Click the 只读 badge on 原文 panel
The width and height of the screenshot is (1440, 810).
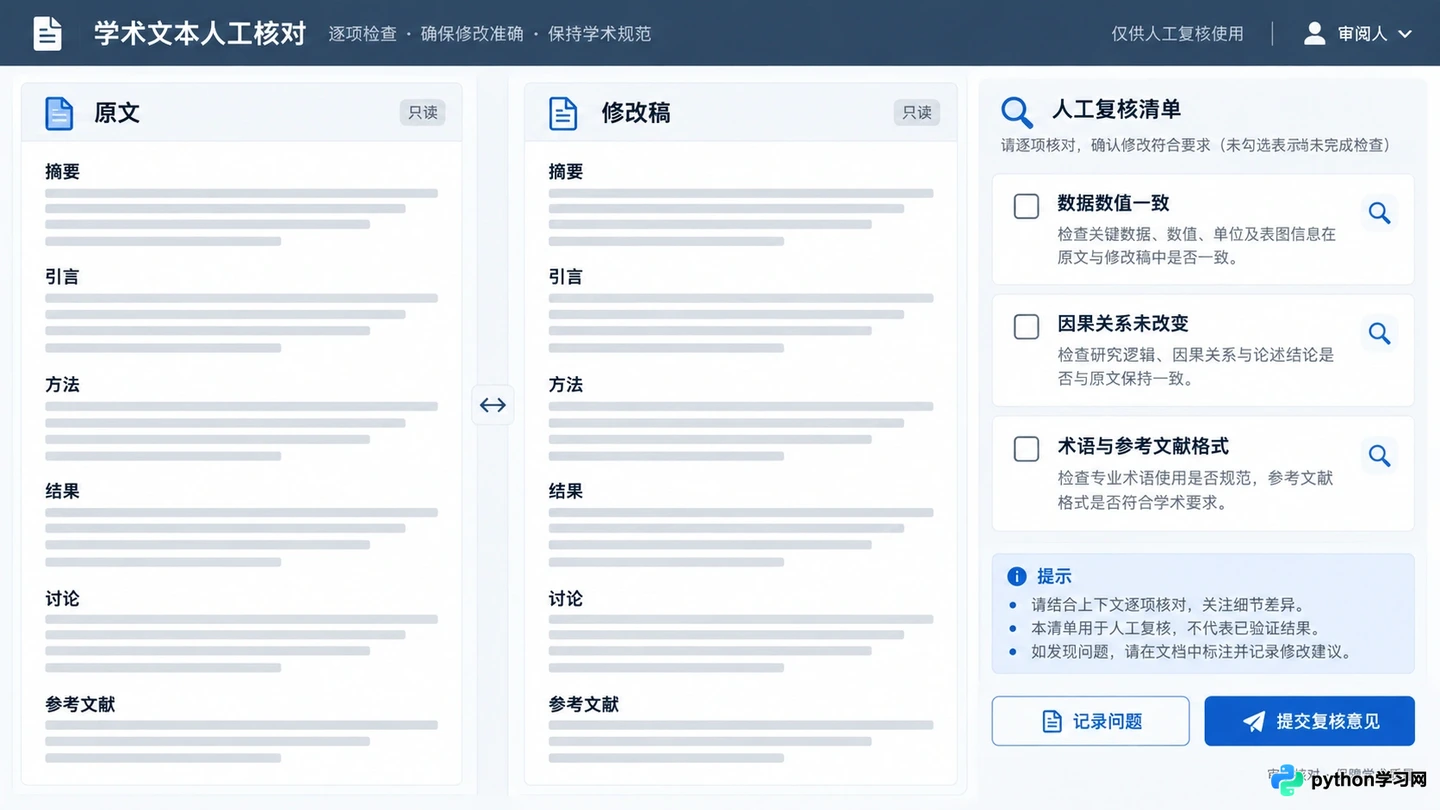(x=423, y=112)
